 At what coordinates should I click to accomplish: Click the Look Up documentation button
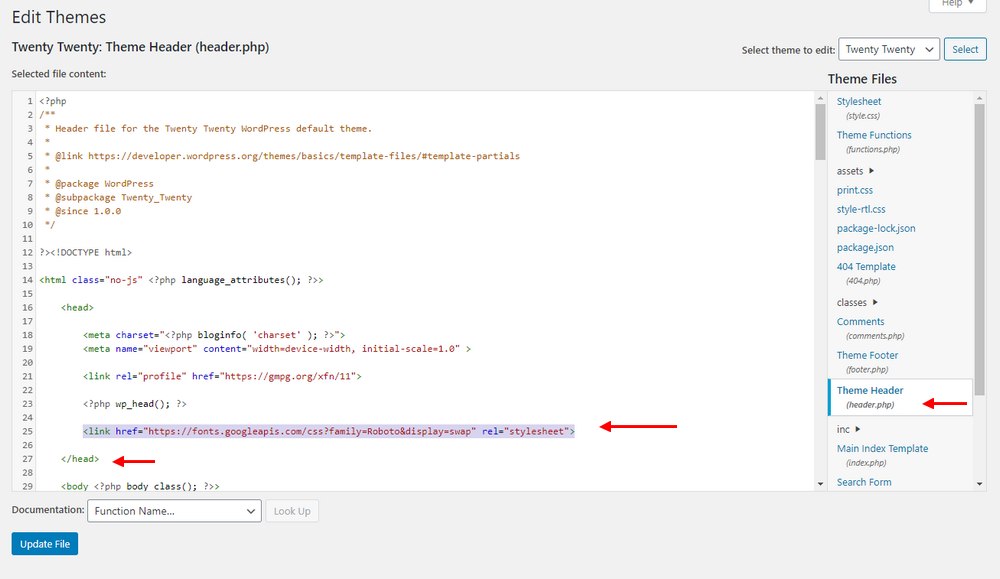pos(292,511)
